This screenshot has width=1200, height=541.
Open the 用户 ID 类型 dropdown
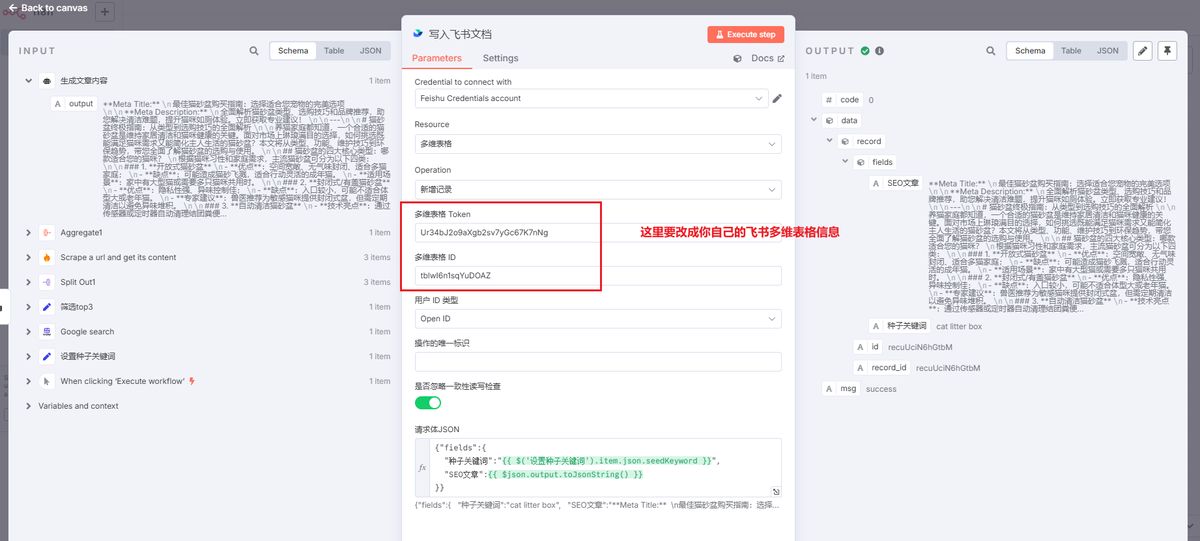pyautogui.click(x=598, y=318)
